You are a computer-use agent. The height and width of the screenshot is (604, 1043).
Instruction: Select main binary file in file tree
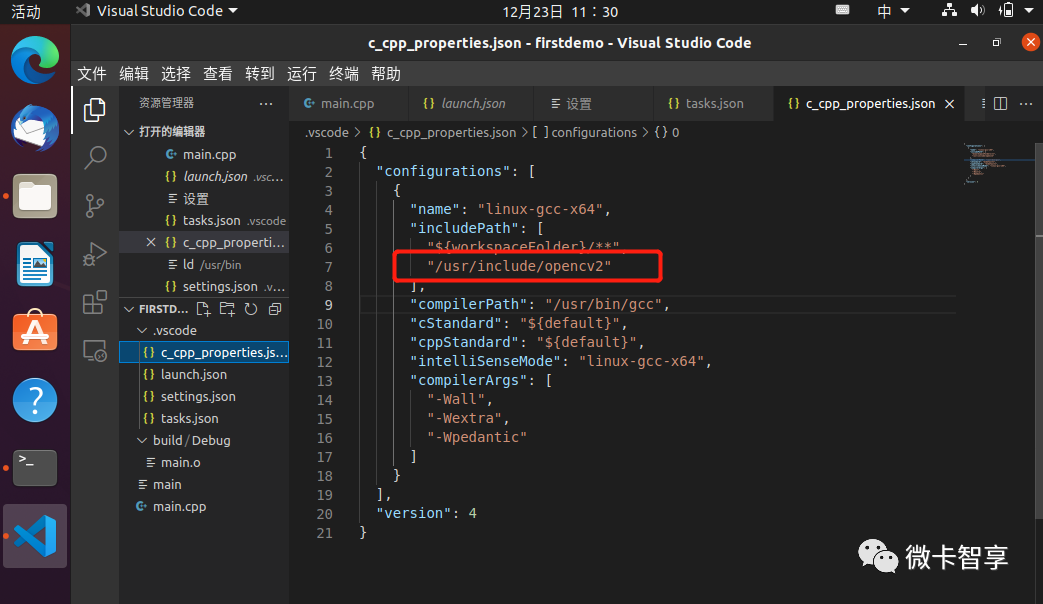(x=204, y=484)
